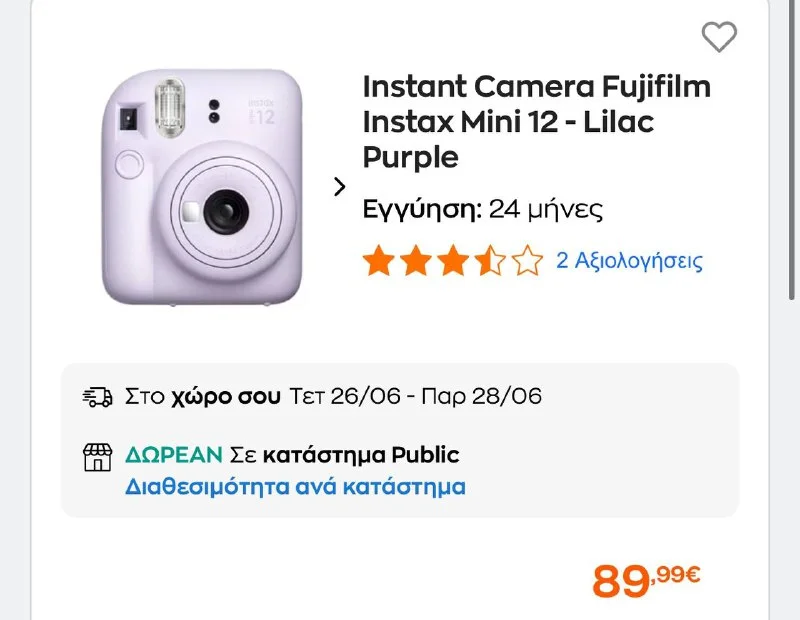Open the 2 Αξιολογήσεις reviews link
This screenshot has width=800, height=620.
click(629, 262)
